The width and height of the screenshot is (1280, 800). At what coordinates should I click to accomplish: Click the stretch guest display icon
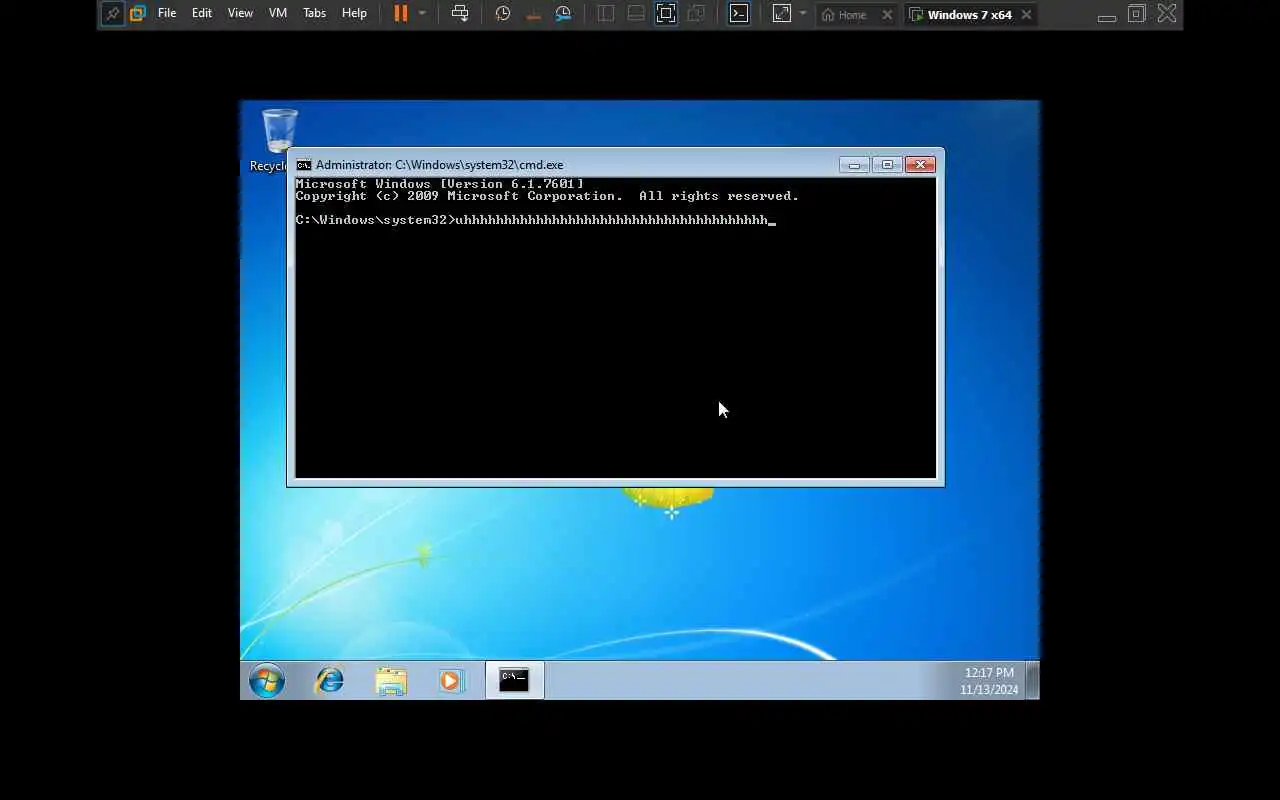click(x=781, y=14)
